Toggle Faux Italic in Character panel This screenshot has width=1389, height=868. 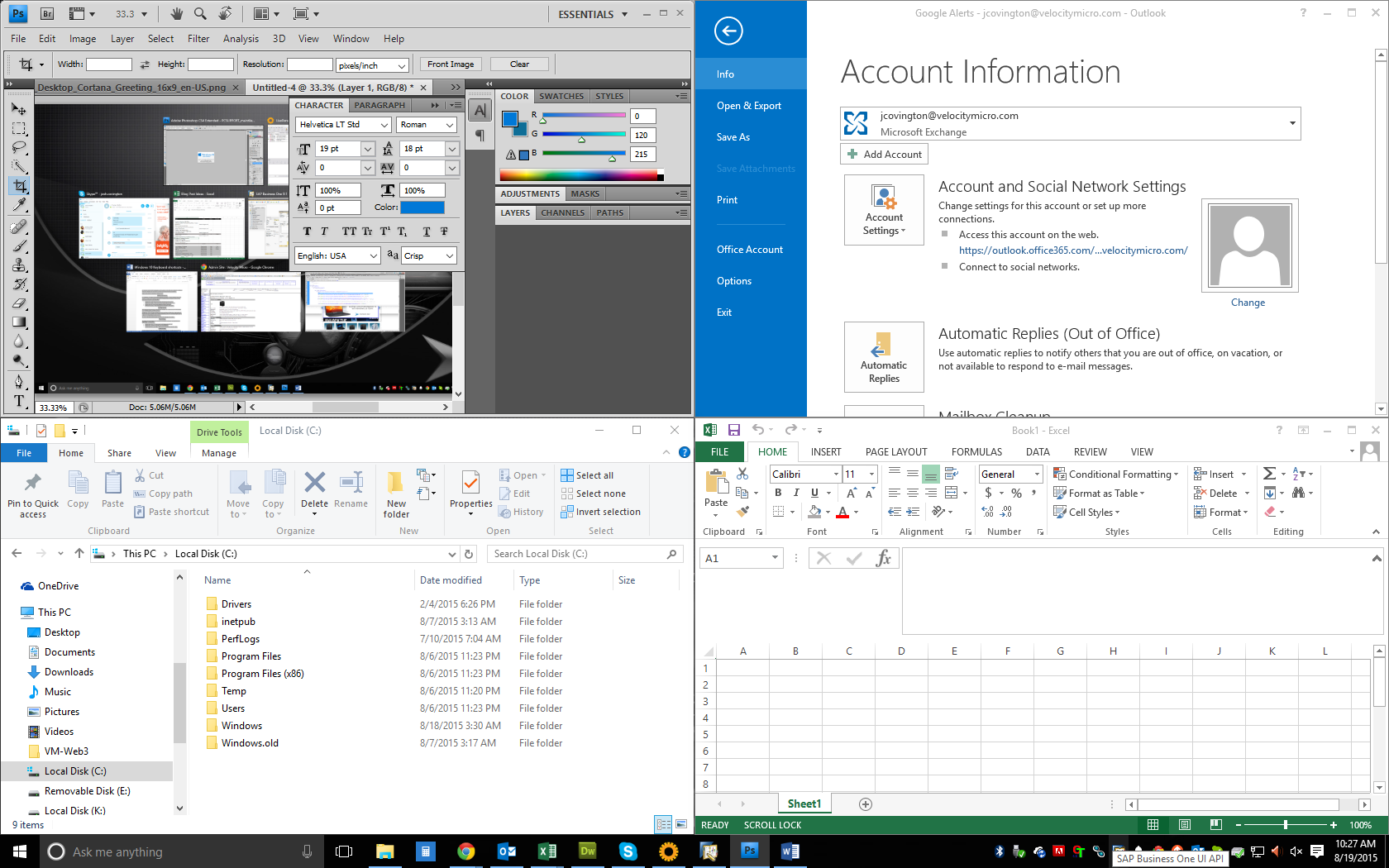[324, 231]
